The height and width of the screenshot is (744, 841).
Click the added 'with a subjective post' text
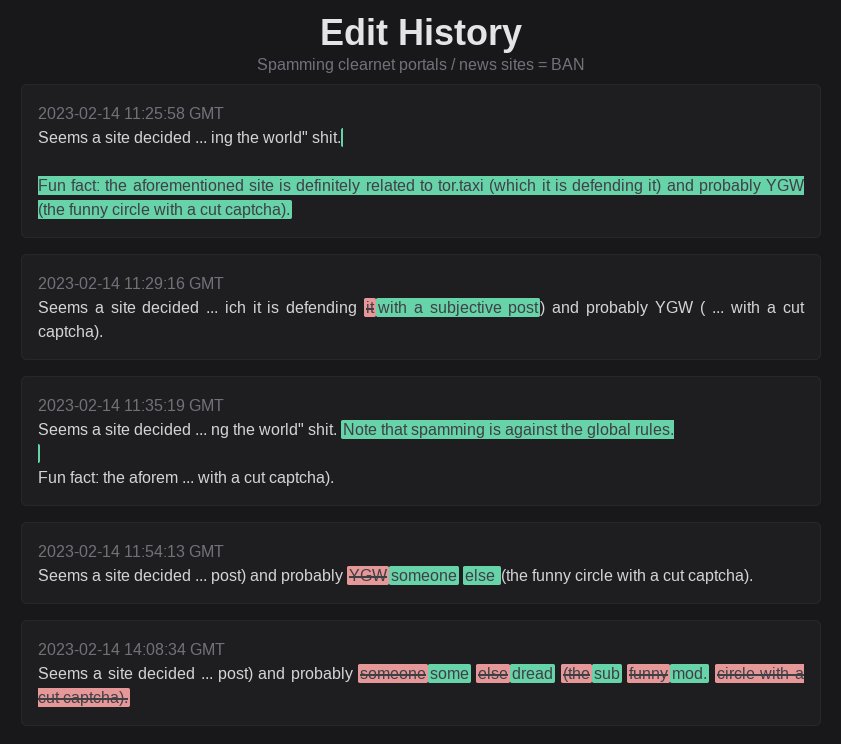[x=458, y=307]
